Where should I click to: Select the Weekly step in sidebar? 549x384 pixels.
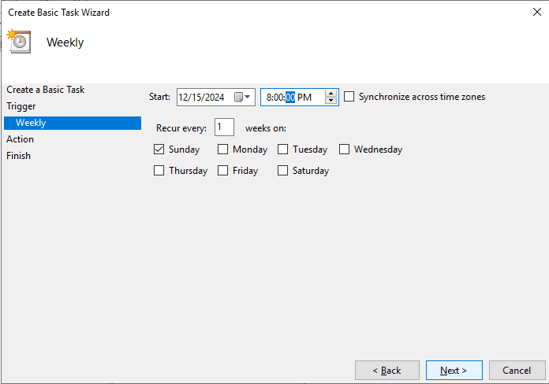tap(72, 123)
